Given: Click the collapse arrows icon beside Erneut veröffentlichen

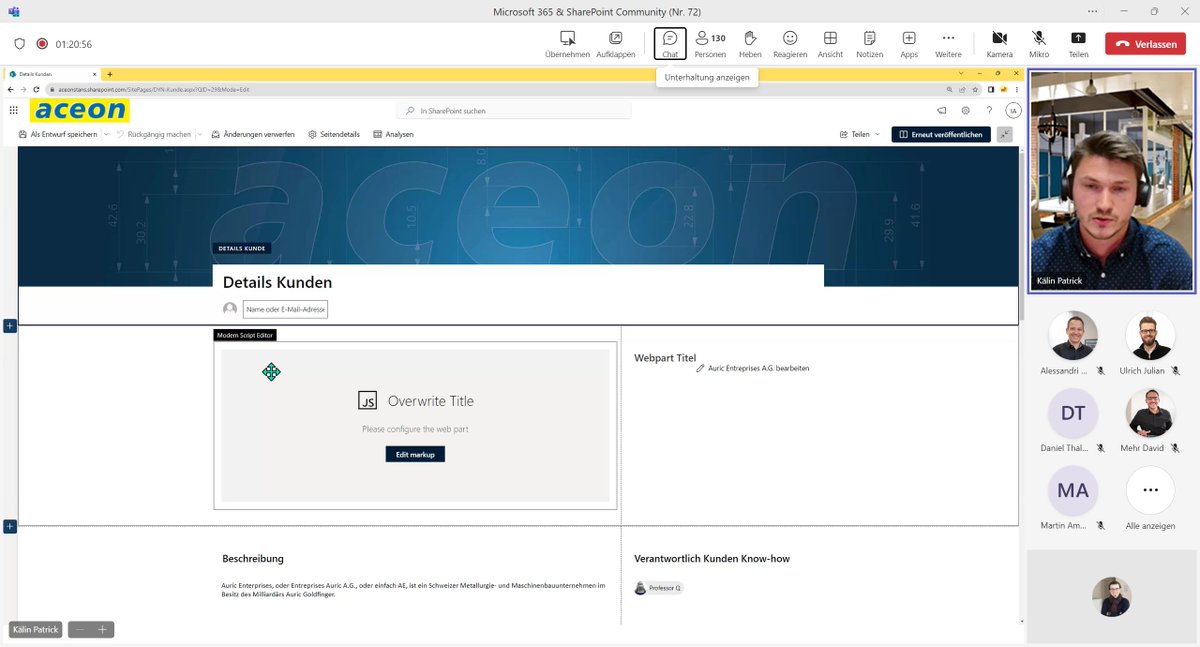Looking at the screenshot, I should (x=1004, y=134).
